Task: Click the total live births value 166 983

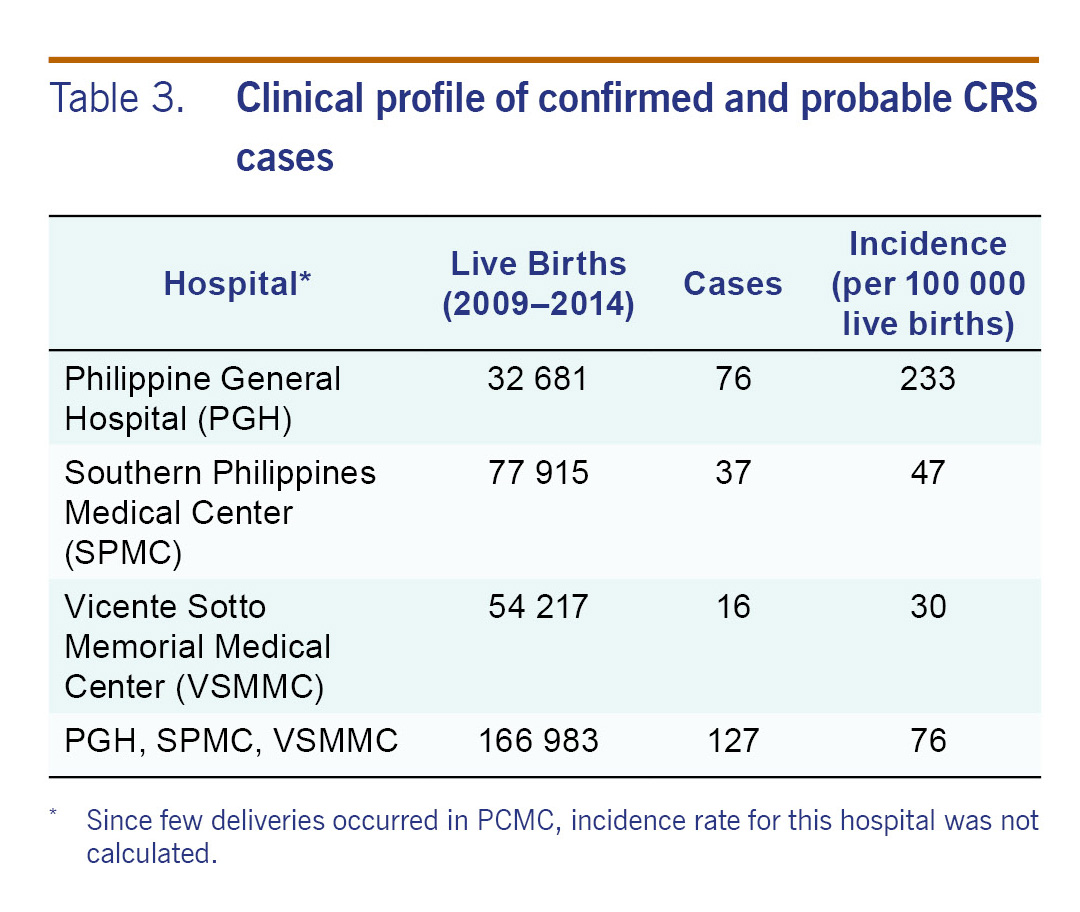Action: [538, 741]
